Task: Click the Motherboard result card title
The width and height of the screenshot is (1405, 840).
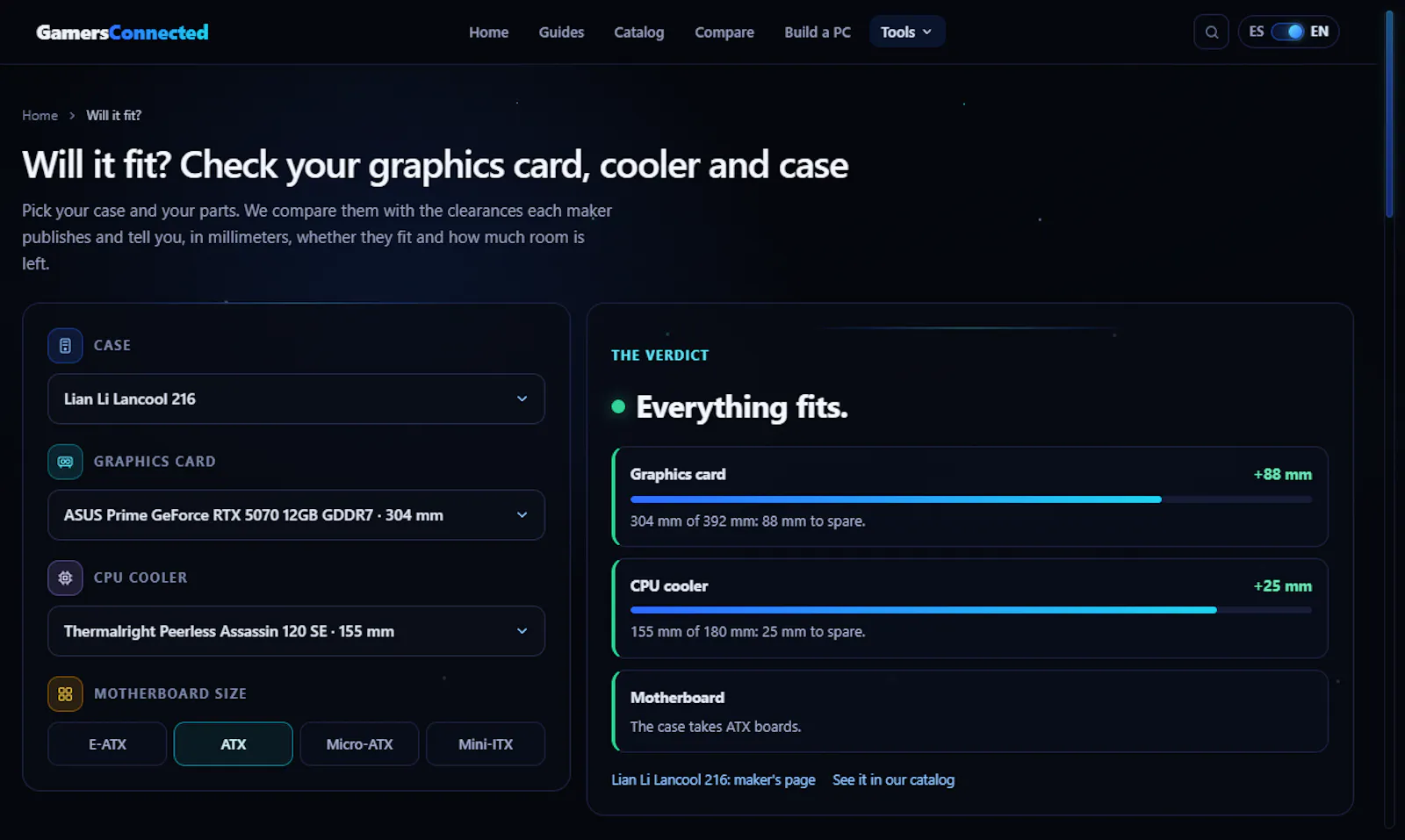Action: pyautogui.click(x=677, y=698)
